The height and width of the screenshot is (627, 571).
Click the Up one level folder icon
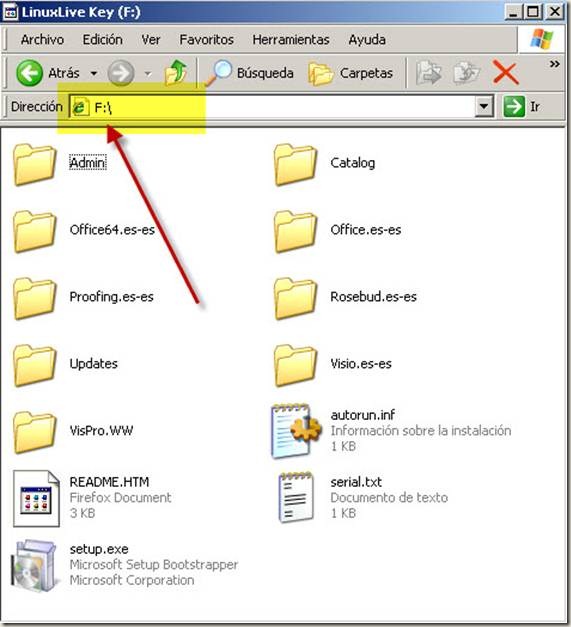(176, 72)
